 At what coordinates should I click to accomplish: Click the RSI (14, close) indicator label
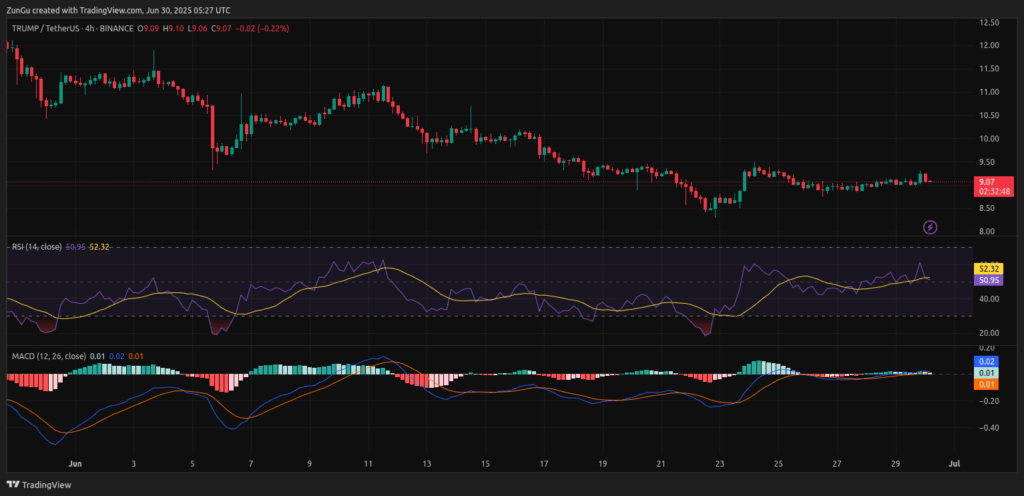click(37, 247)
